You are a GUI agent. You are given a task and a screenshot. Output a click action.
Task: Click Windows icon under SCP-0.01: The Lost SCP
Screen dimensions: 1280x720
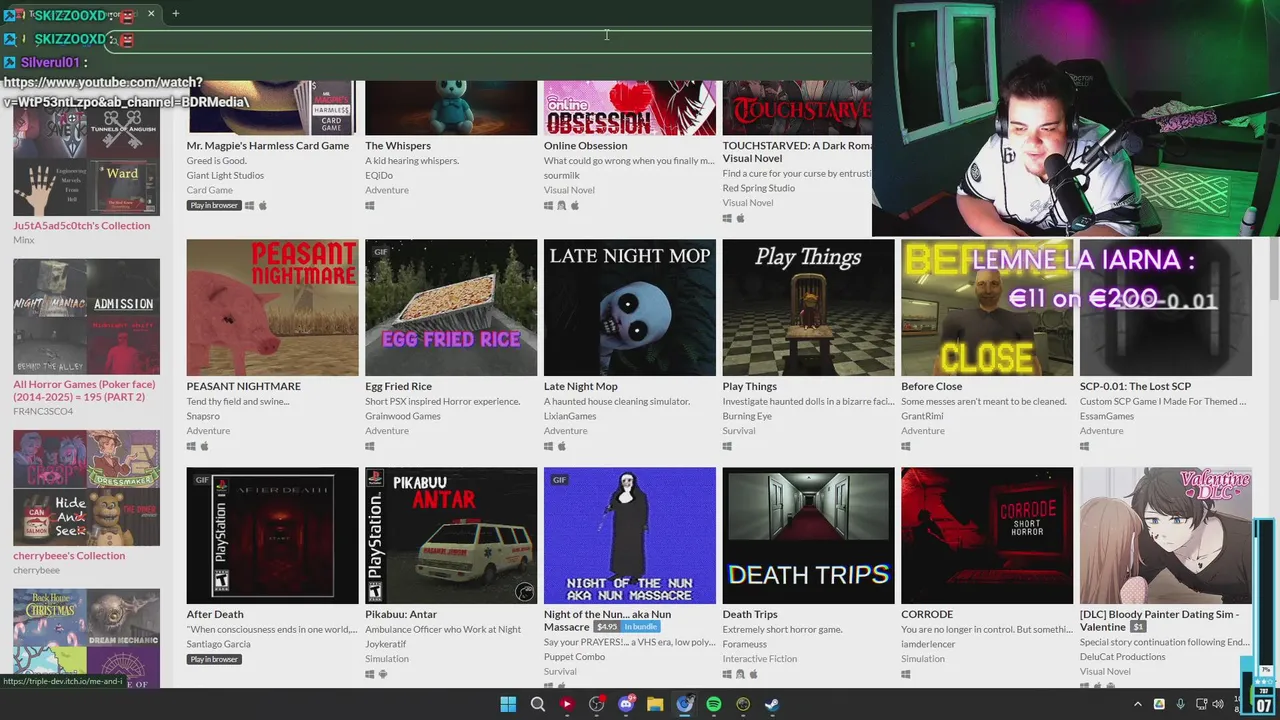coord(1085,446)
